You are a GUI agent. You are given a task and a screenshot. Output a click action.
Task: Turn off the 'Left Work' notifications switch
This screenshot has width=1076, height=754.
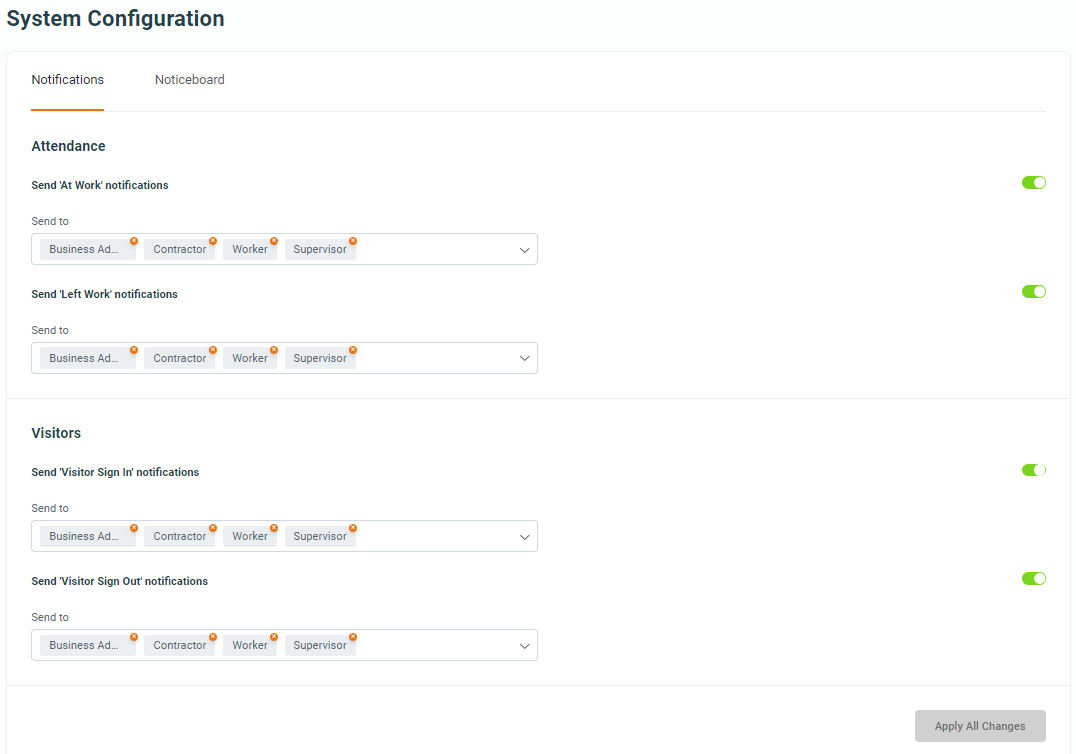[x=1033, y=291]
